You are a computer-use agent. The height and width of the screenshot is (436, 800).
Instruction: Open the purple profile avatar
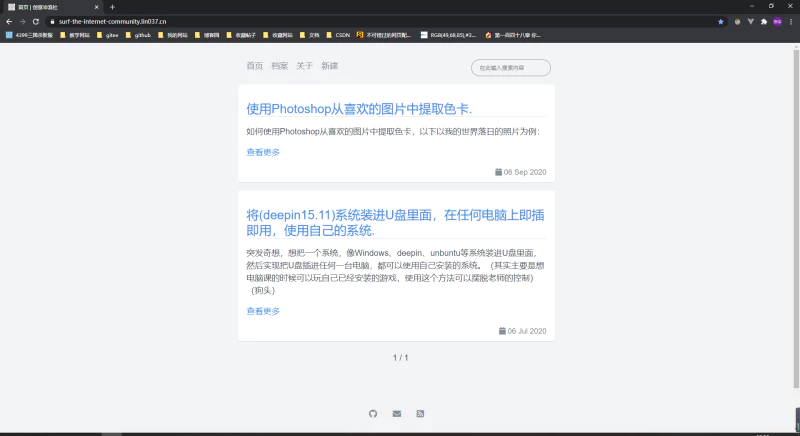777,21
